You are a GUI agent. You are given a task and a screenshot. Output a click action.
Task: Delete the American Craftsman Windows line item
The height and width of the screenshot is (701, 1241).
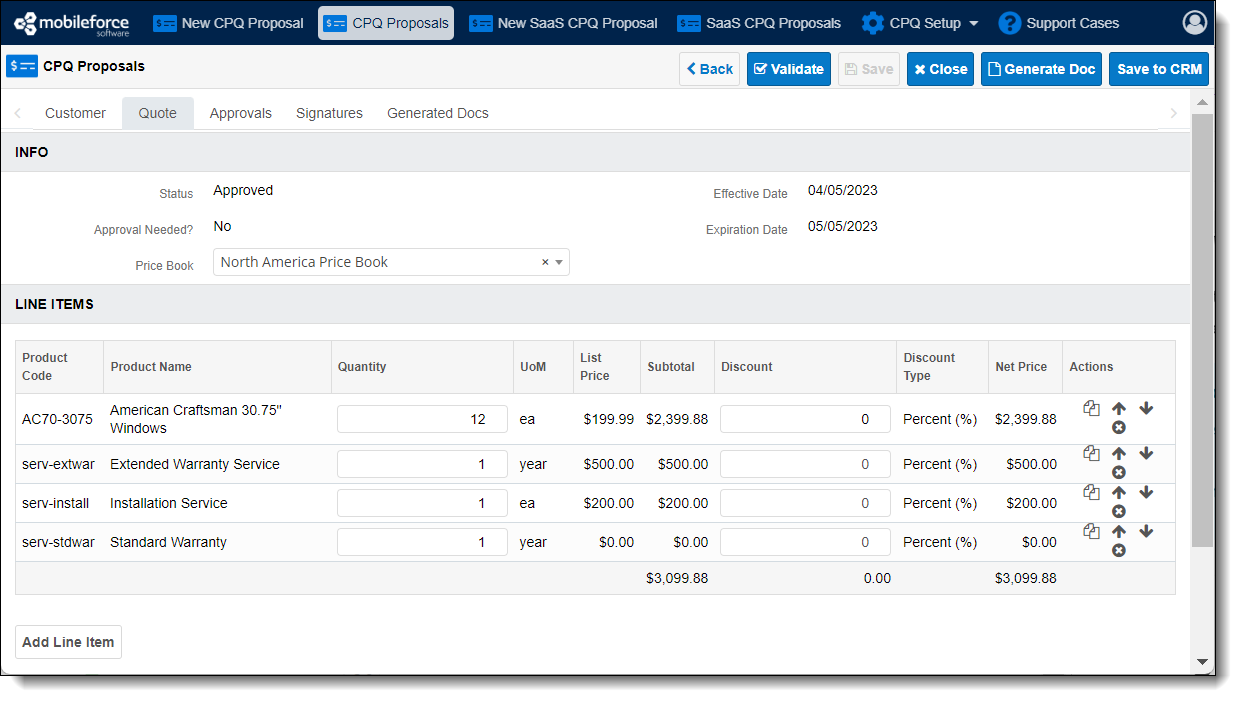click(1119, 428)
